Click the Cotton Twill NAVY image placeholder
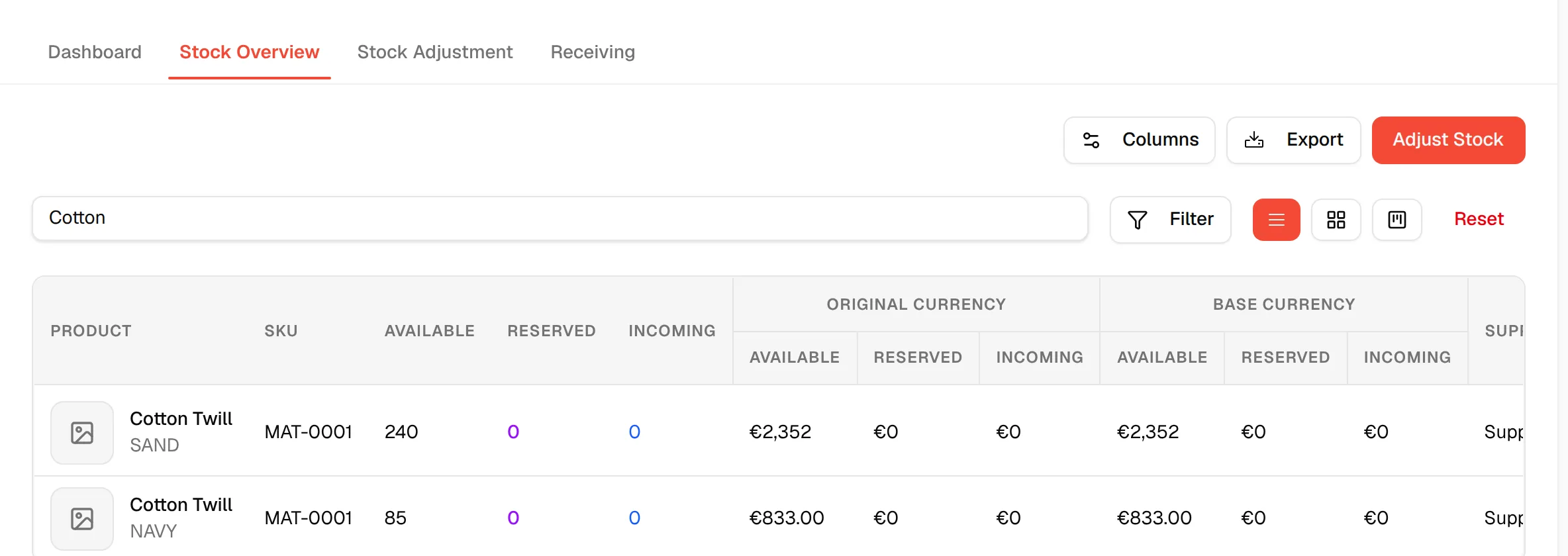Viewport: 1568px width, 556px height. point(82,519)
